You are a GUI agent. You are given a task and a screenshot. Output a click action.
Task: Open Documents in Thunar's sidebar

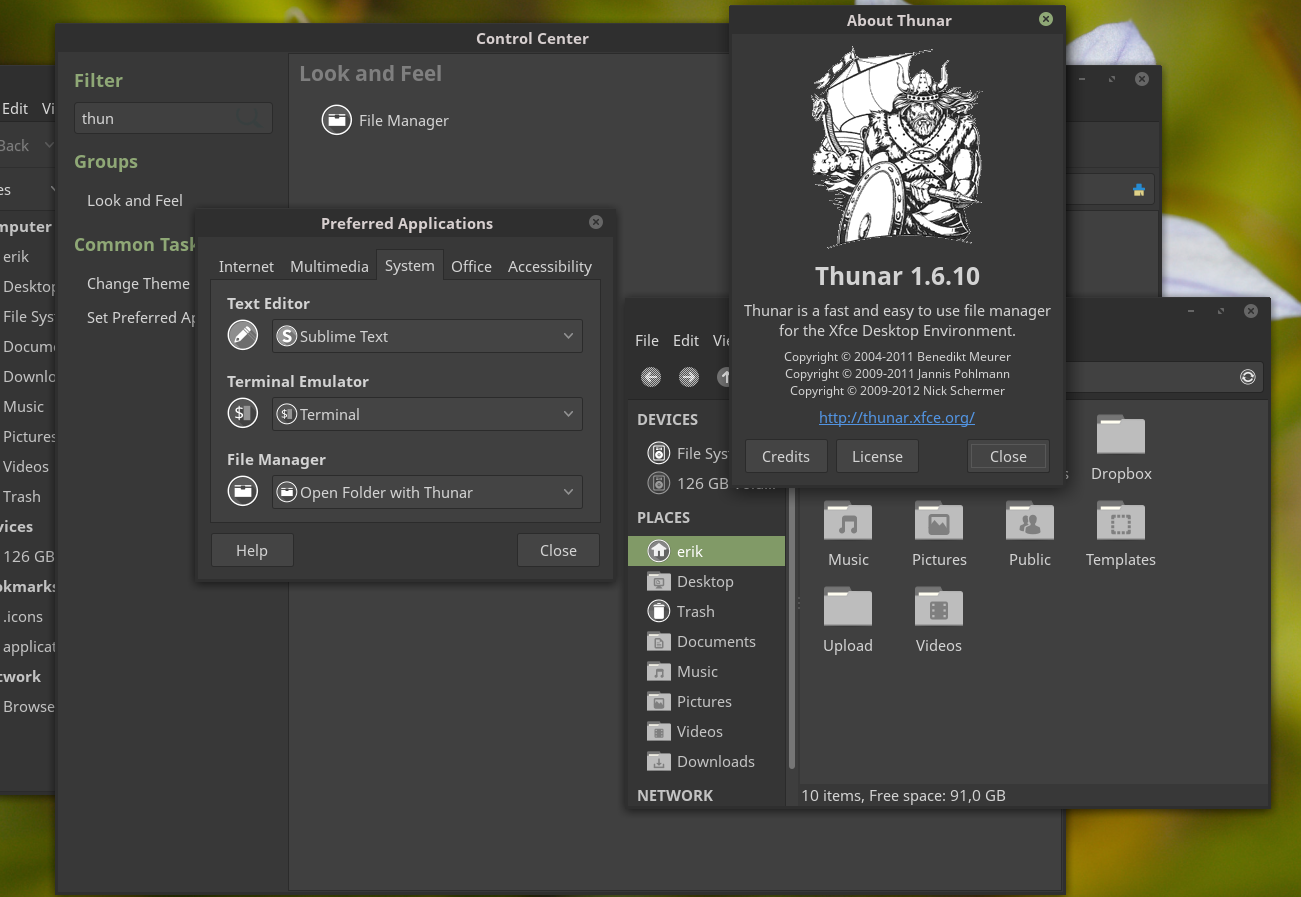[706, 641]
